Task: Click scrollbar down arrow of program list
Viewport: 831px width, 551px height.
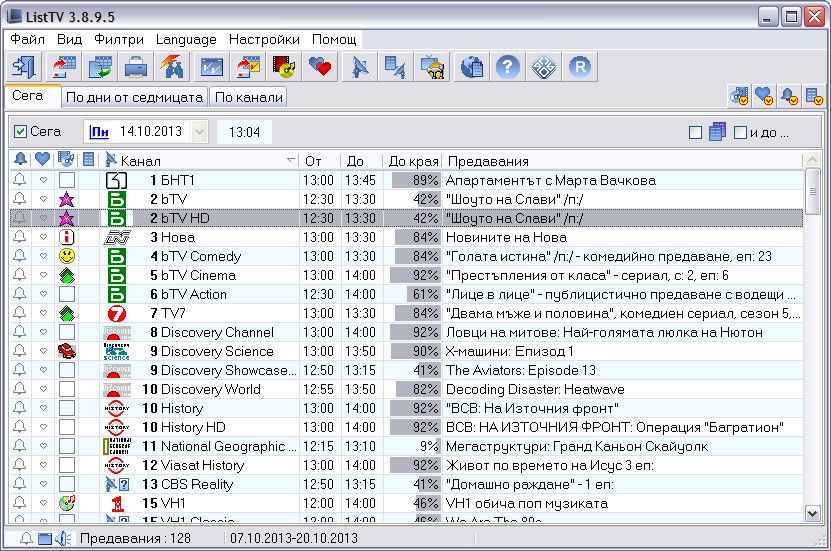Action: (812, 512)
